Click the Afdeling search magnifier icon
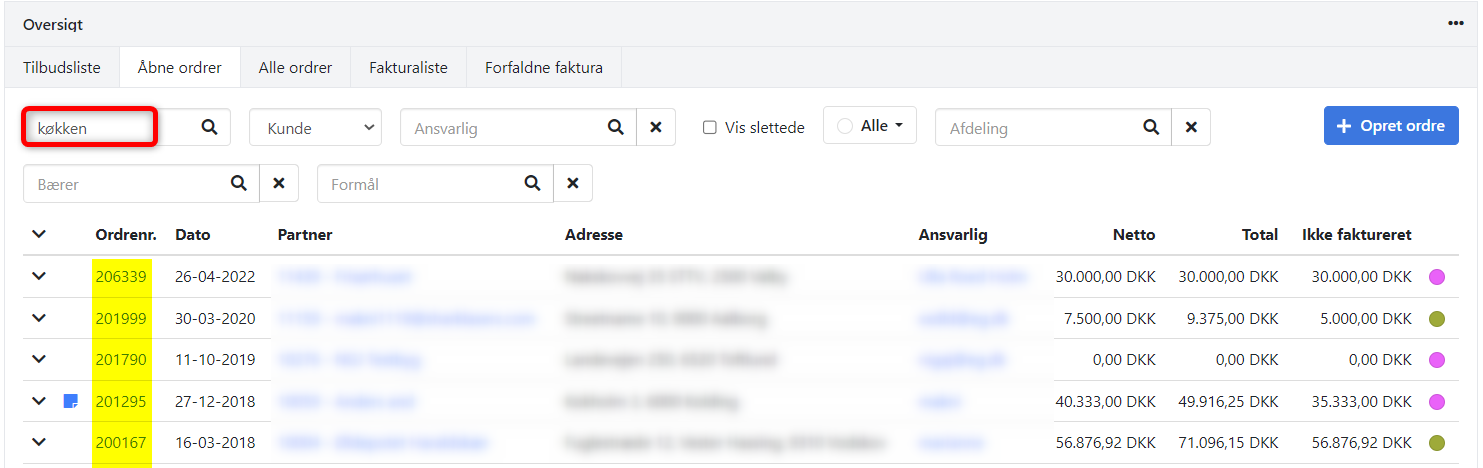This screenshot has width=1483, height=468. 1151,128
